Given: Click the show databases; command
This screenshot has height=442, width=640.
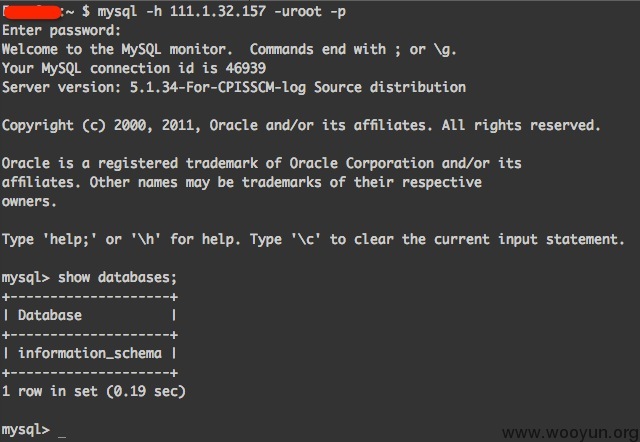Looking at the screenshot, I should (x=118, y=278).
